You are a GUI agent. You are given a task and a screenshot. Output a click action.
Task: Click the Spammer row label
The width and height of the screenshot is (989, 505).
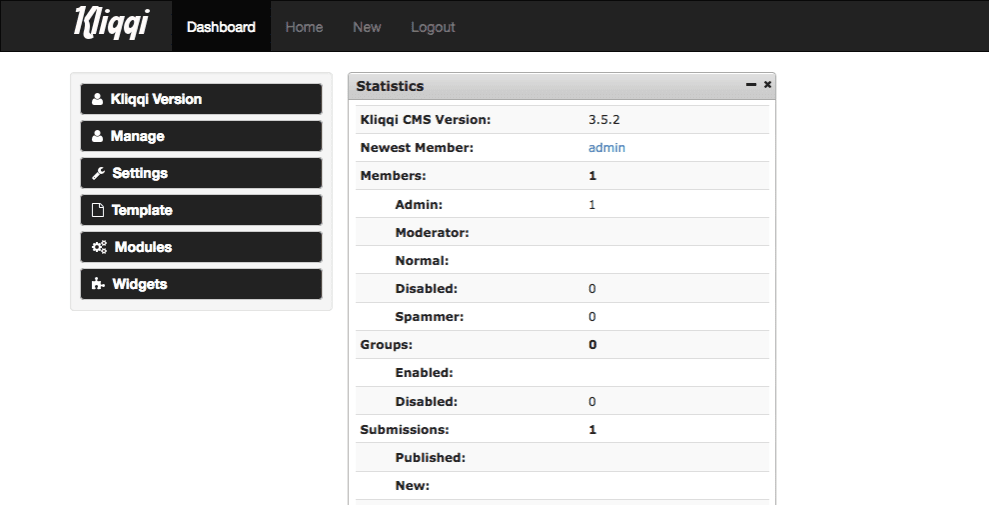point(430,316)
